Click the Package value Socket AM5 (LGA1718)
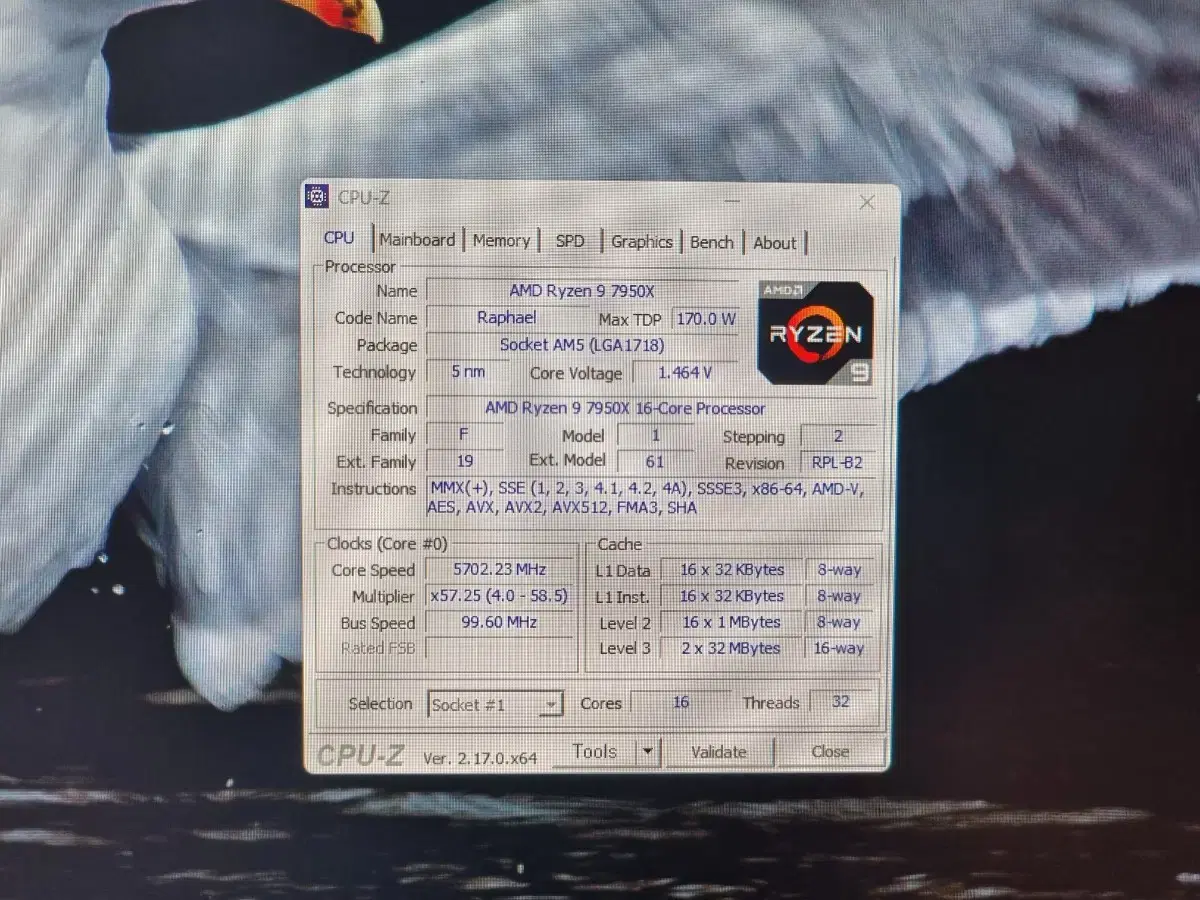The width and height of the screenshot is (1200, 900). (x=582, y=345)
